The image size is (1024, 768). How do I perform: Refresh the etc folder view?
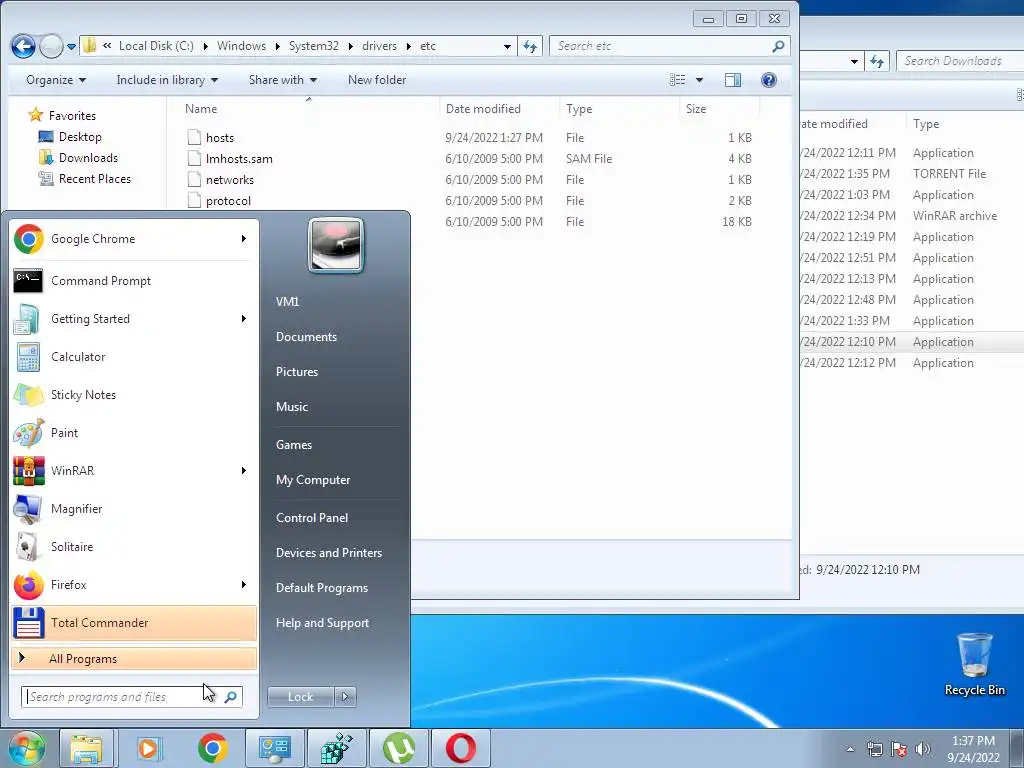pos(530,46)
